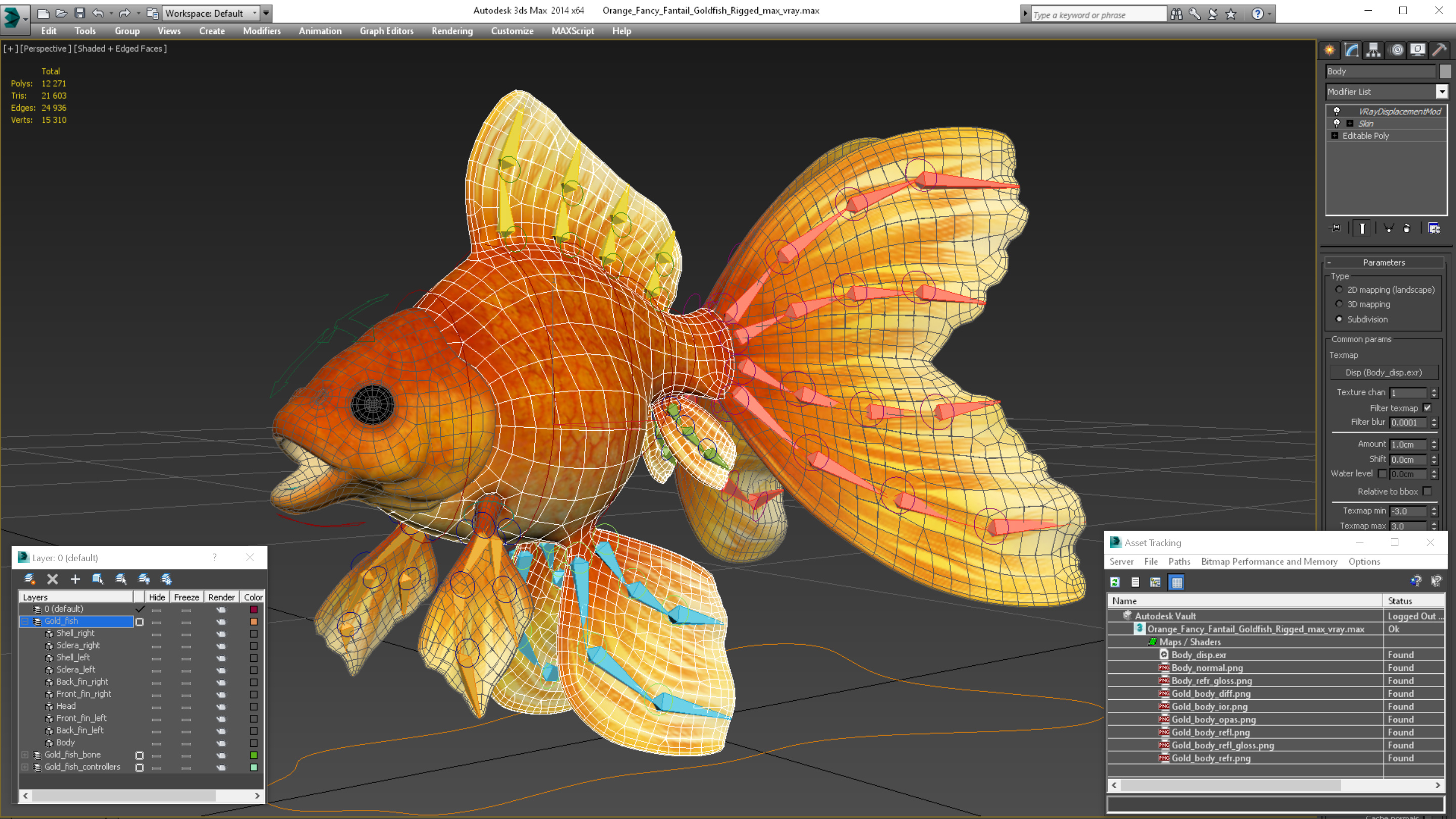Collapse the Gold_fish layer
Screen dimensions: 1456x819
(x=25, y=621)
